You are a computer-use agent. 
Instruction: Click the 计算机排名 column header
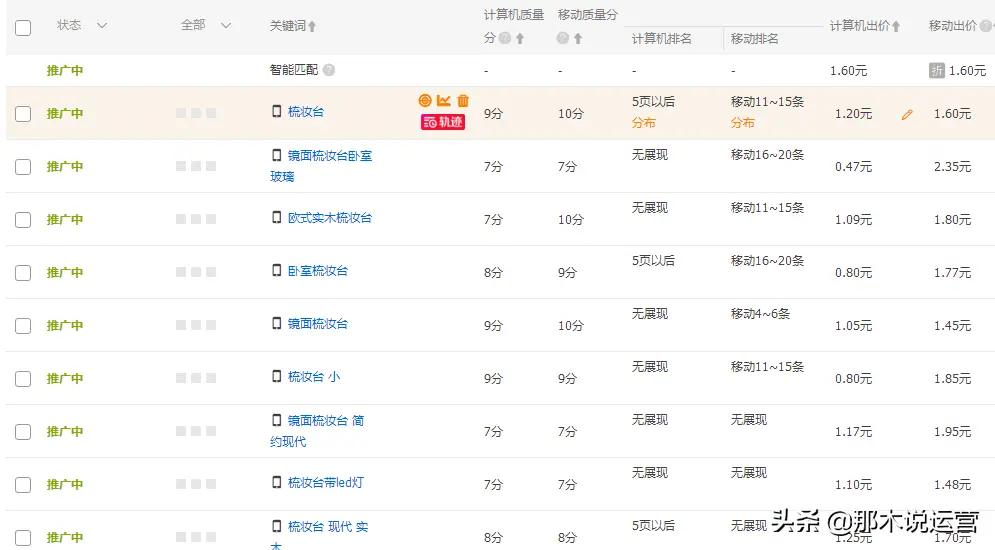click(x=662, y=39)
